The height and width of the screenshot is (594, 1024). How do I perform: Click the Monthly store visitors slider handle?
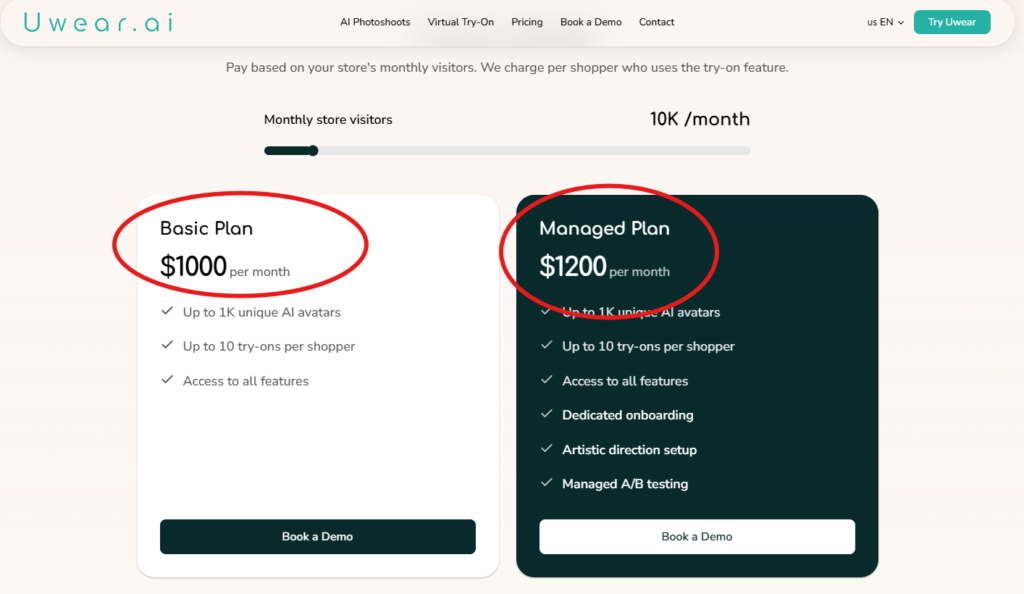(x=313, y=150)
